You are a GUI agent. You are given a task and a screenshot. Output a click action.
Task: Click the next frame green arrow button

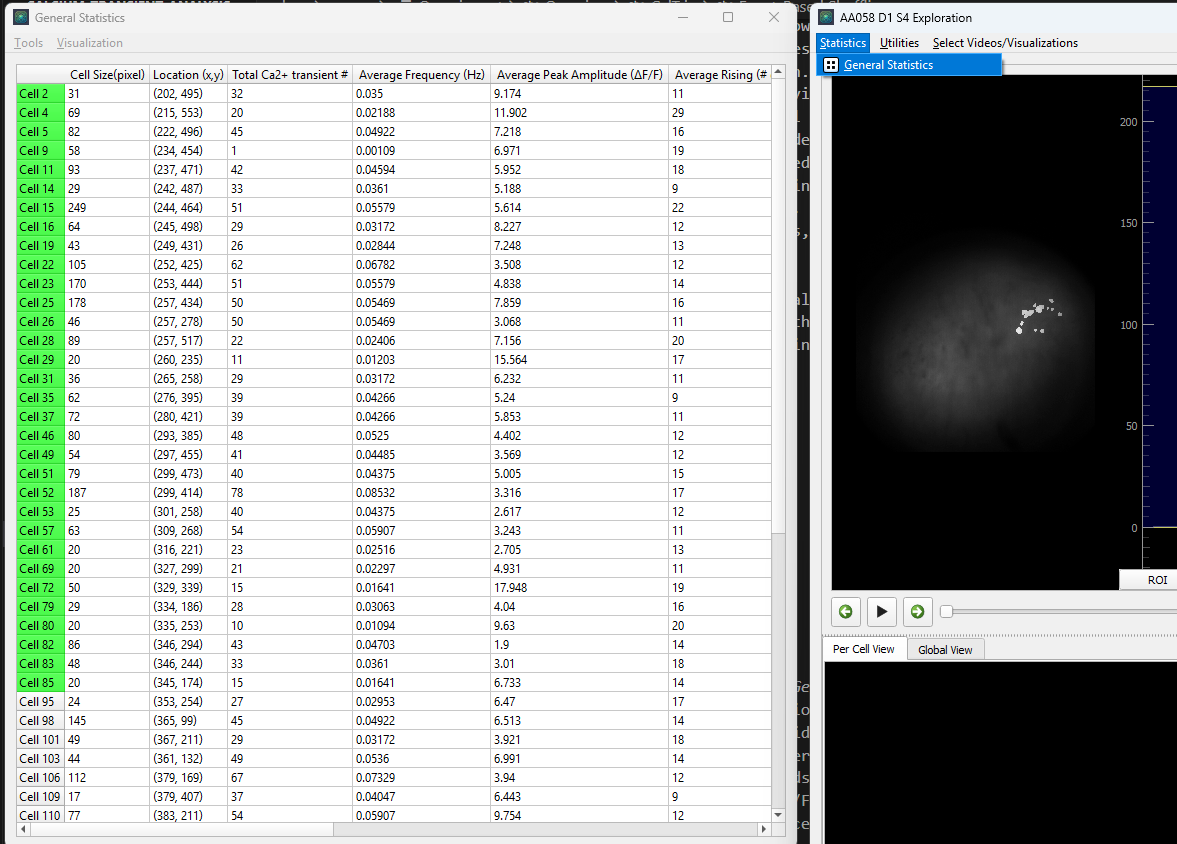(917, 611)
